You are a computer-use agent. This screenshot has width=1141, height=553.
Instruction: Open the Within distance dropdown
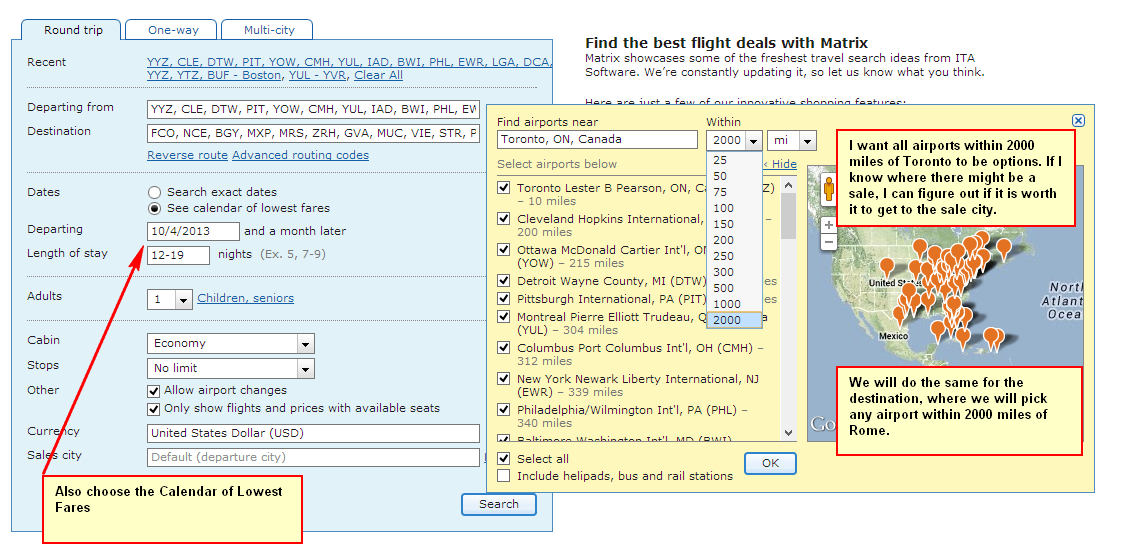[x=734, y=140]
